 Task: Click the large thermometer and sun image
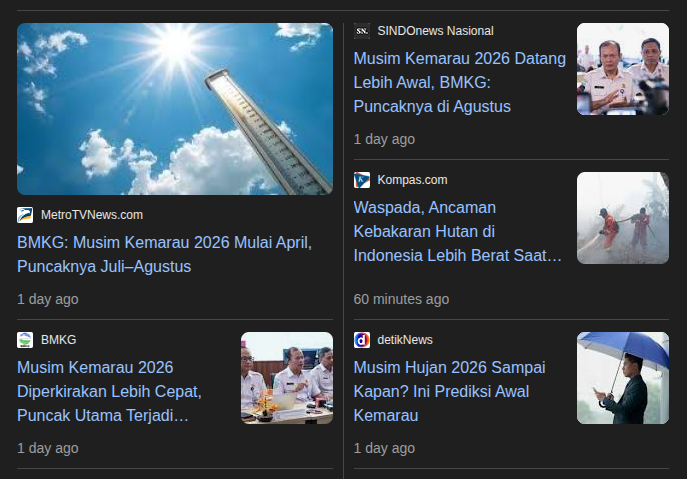pos(175,109)
